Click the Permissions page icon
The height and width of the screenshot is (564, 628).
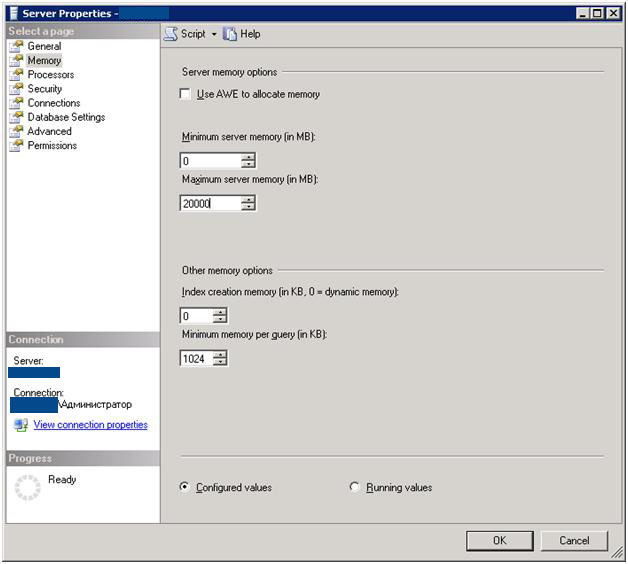tap(16, 145)
